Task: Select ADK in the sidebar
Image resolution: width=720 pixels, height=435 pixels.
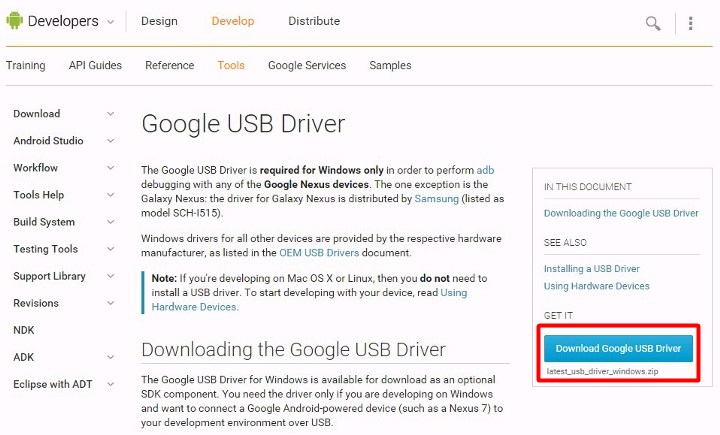Action: 24,357
